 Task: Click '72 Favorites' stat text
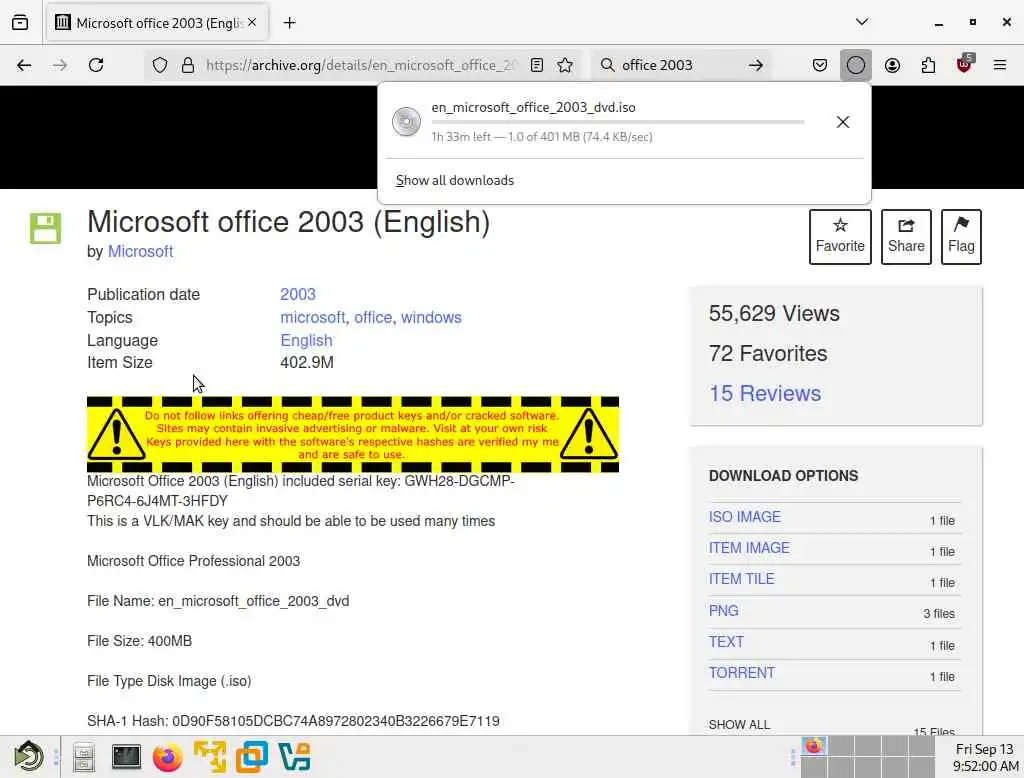pyautogui.click(x=768, y=353)
